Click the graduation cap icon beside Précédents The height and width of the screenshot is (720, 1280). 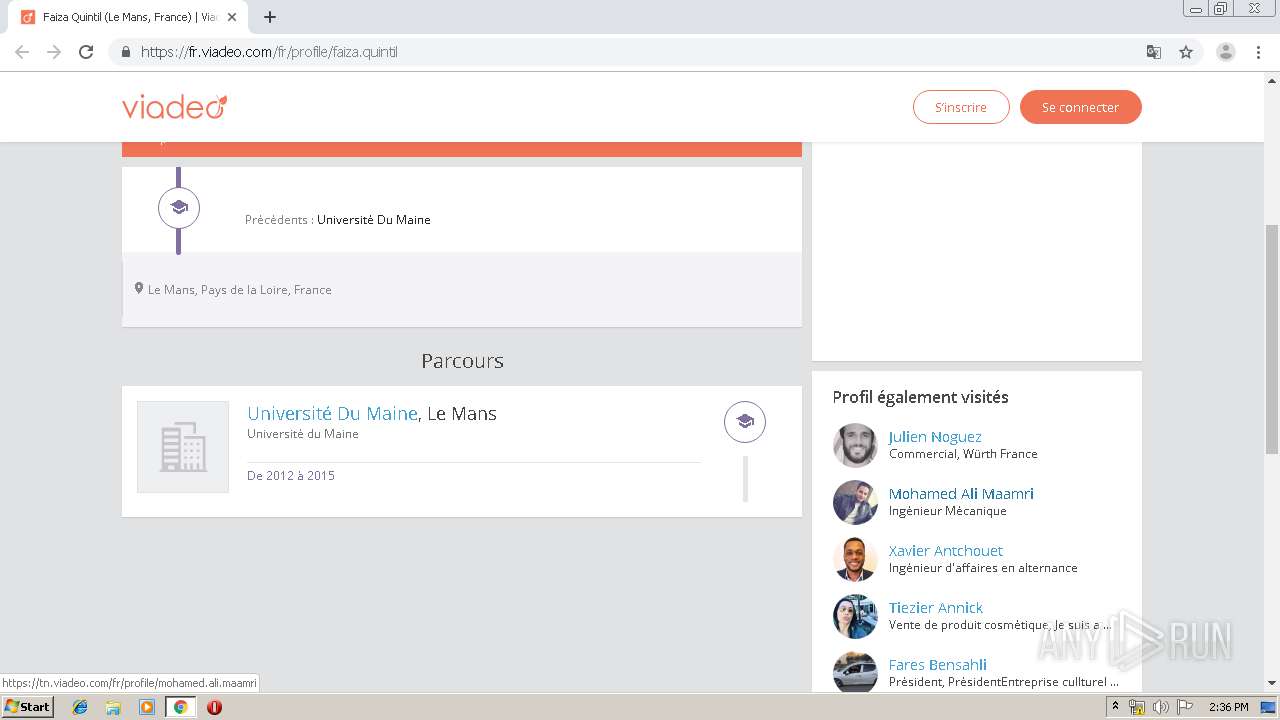tap(179, 208)
